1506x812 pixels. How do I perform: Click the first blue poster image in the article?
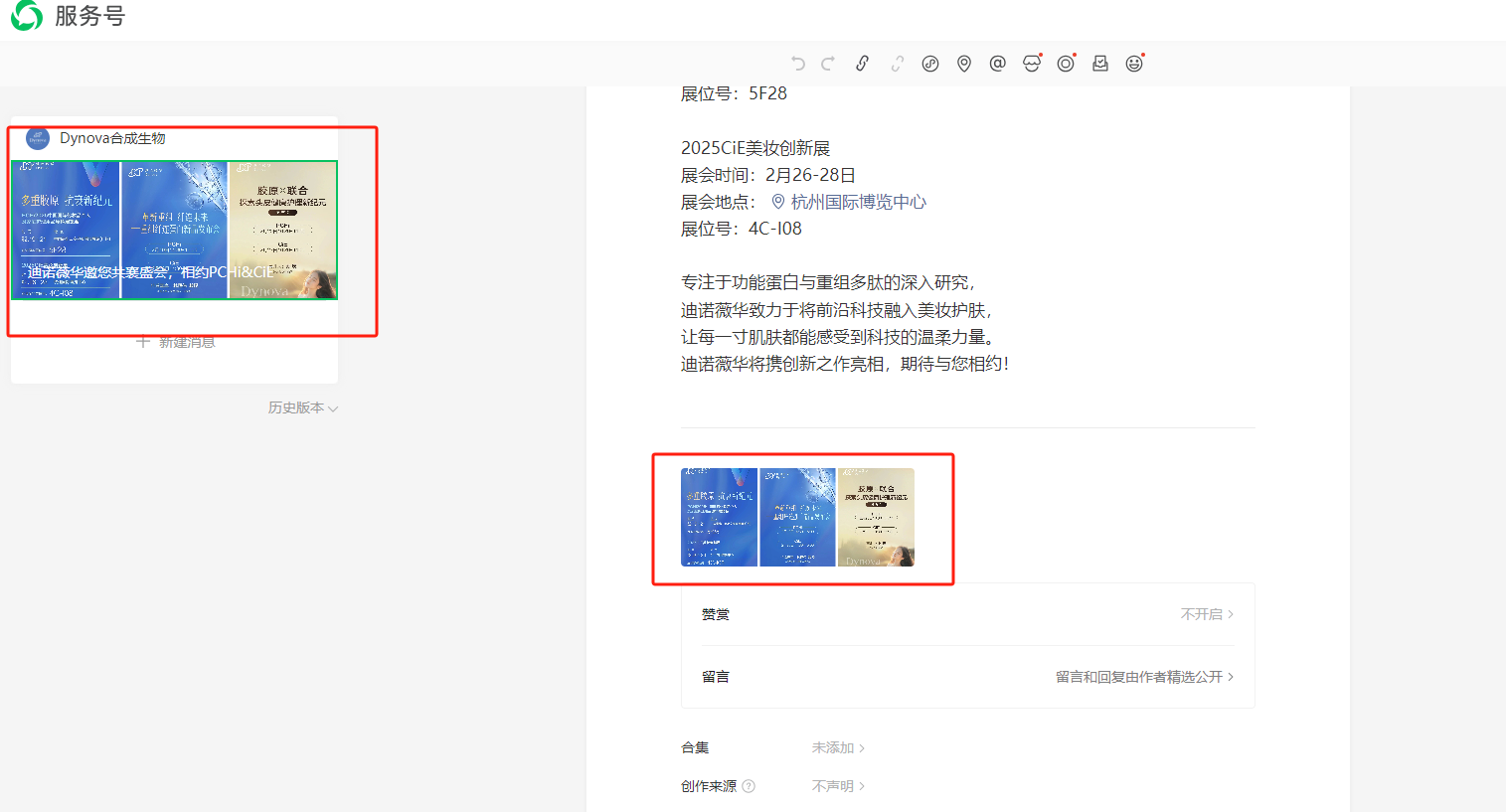[719, 518]
